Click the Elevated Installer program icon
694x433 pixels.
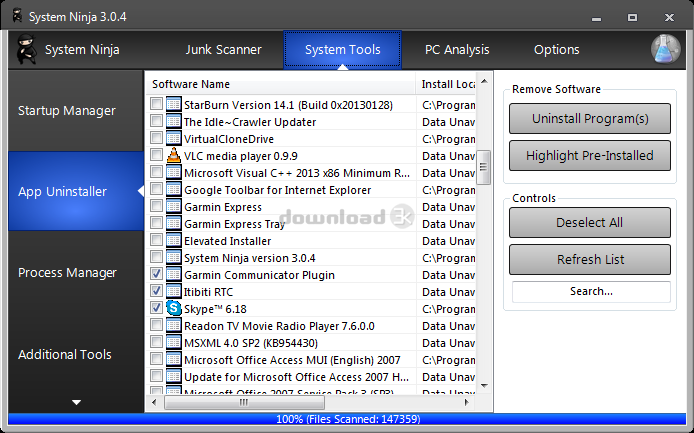coord(174,240)
